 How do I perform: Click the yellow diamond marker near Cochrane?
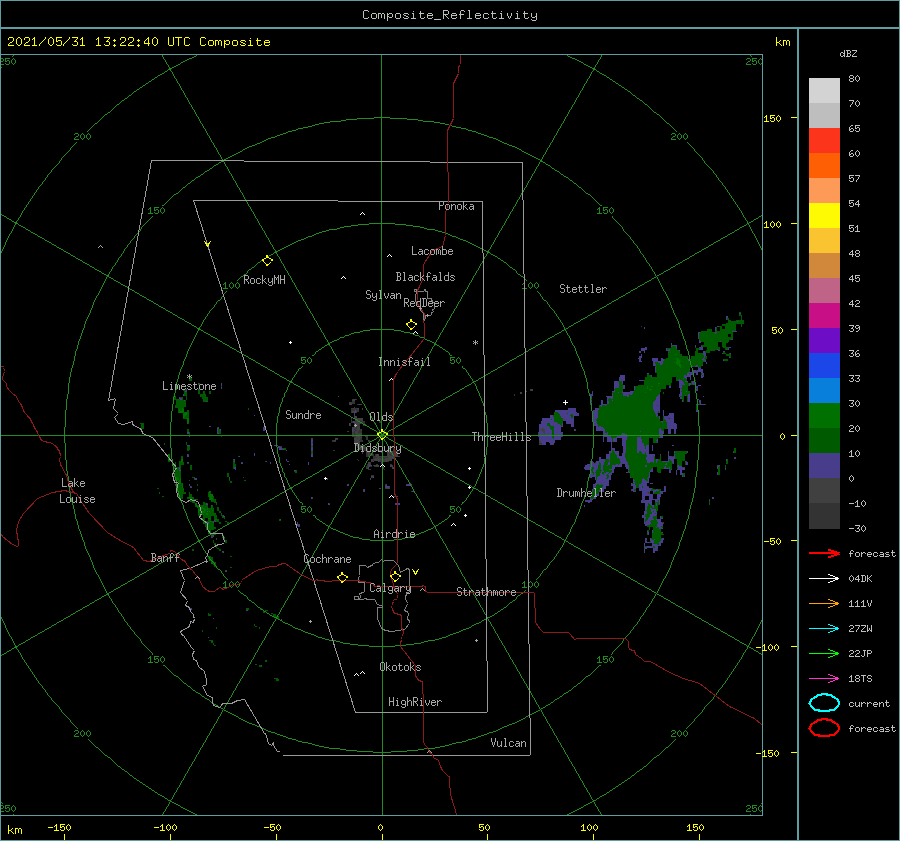(x=343, y=577)
